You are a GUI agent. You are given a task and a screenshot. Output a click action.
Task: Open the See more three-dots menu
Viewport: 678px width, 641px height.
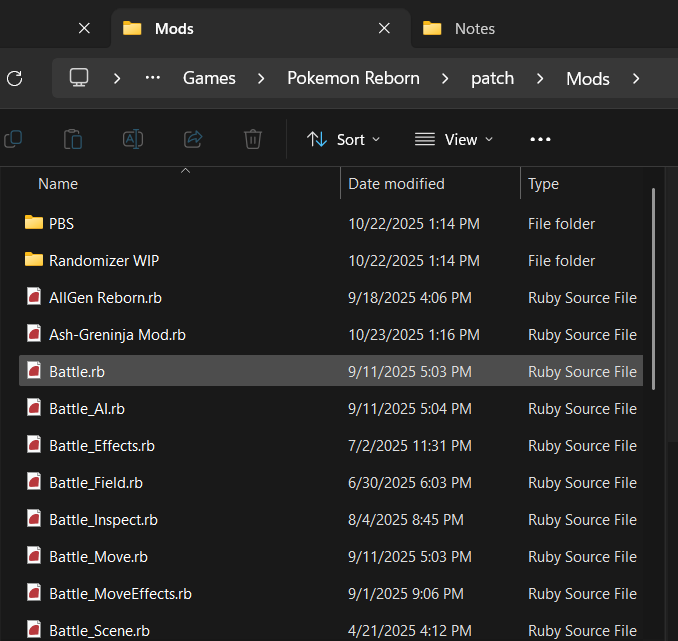pos(540,140)
